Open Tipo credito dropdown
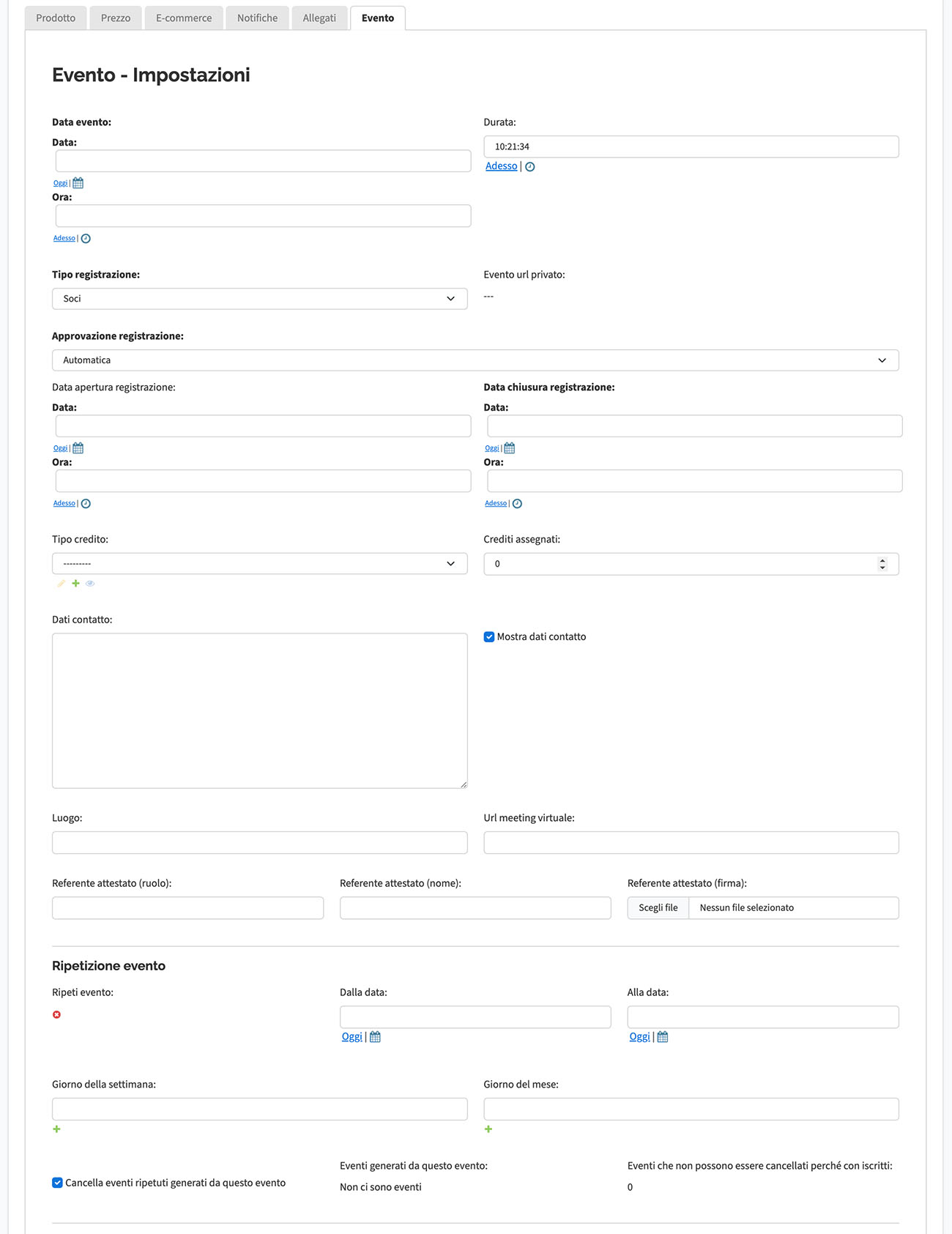The height and width of the screenshot is (1234, 952). pyautogui.click(x=260, y=564)
